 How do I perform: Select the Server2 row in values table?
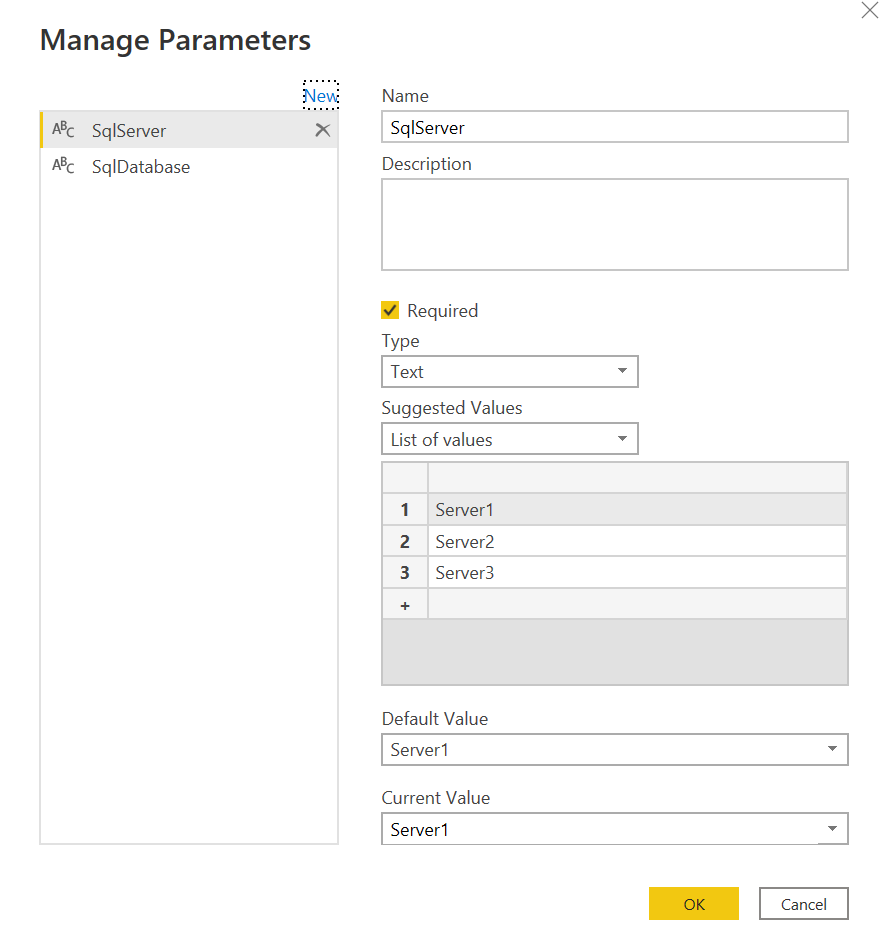637,541
